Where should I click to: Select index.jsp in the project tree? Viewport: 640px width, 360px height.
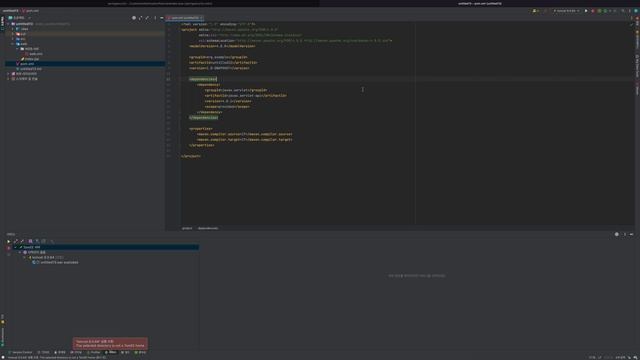[30, 59]
